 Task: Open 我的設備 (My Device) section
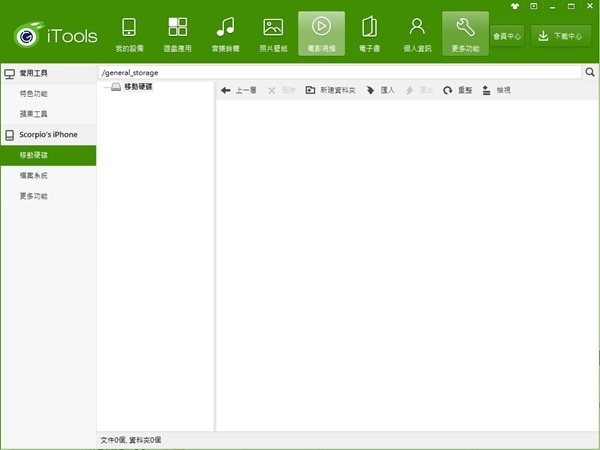(x=129, y=34)
